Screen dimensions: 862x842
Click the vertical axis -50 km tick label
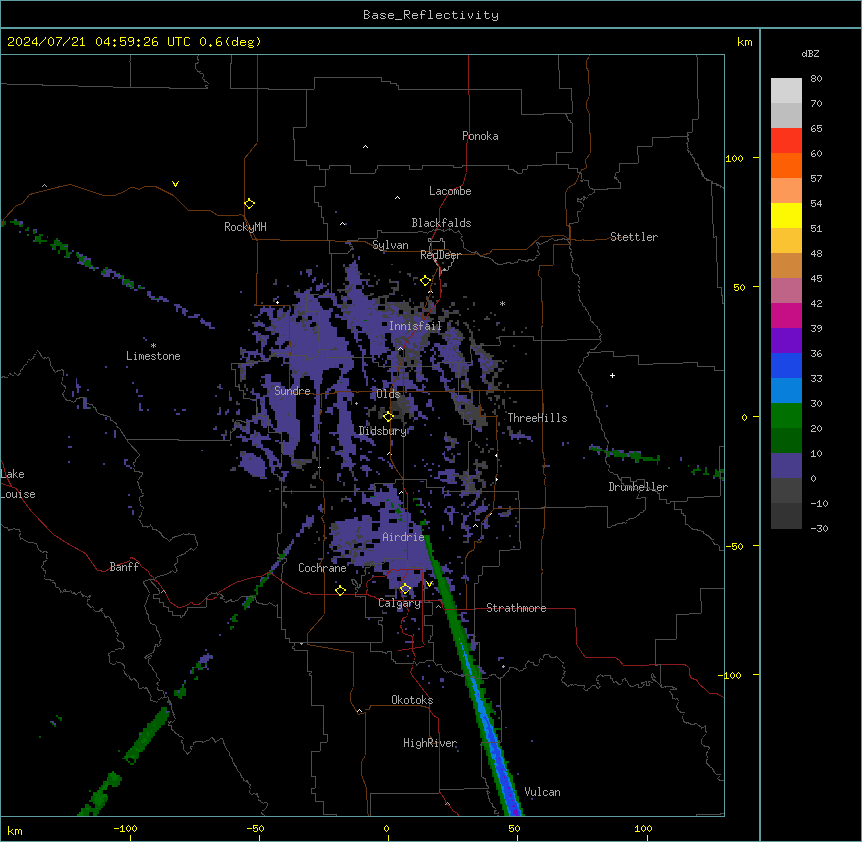click(x=734, y=546)
